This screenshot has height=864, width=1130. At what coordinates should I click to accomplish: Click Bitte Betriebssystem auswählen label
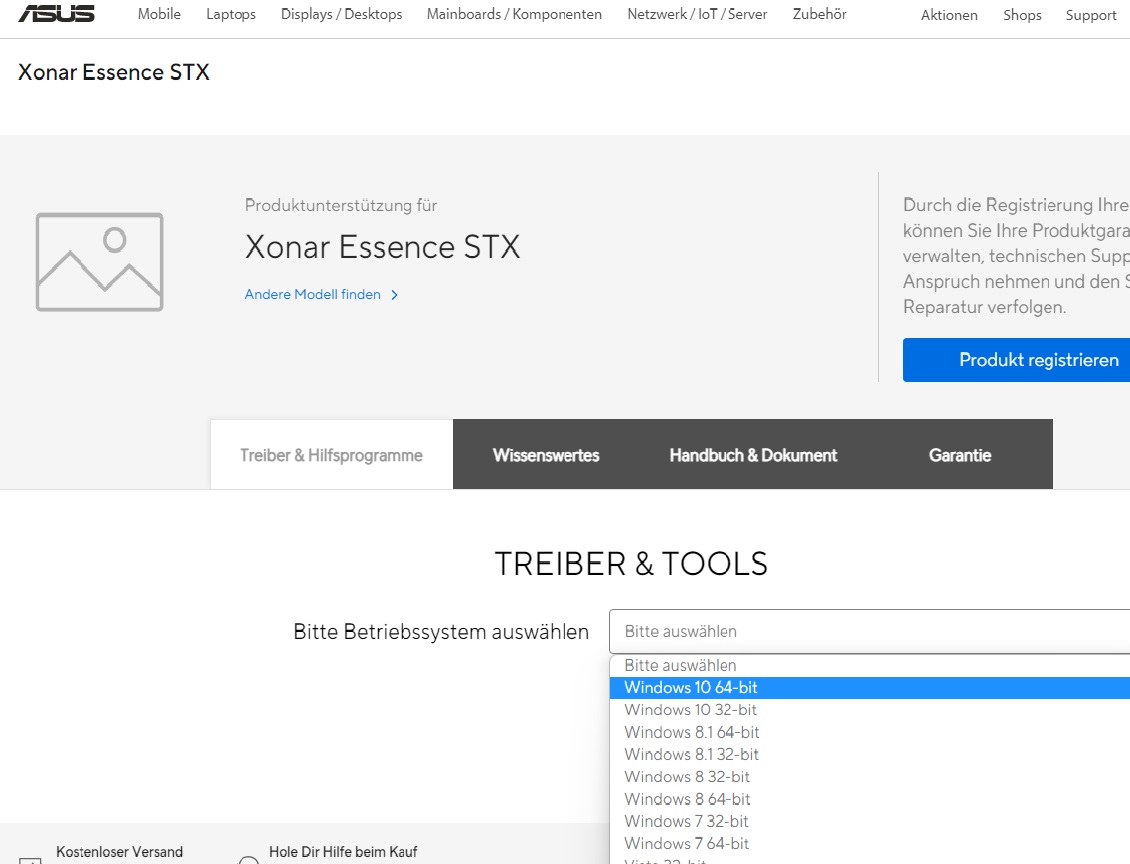pos(441,632)
